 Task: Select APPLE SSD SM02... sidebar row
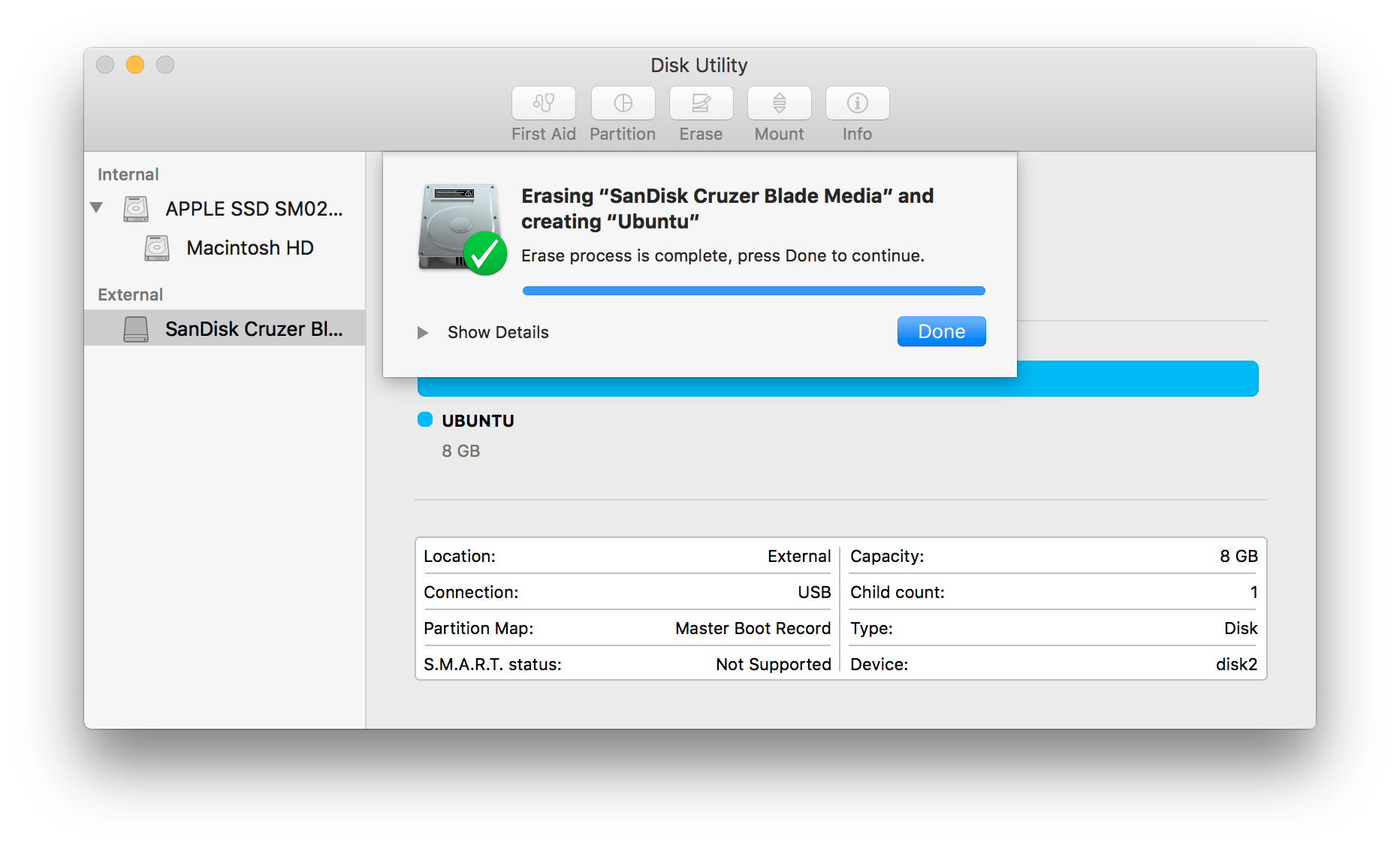click(x=225, y=209)
